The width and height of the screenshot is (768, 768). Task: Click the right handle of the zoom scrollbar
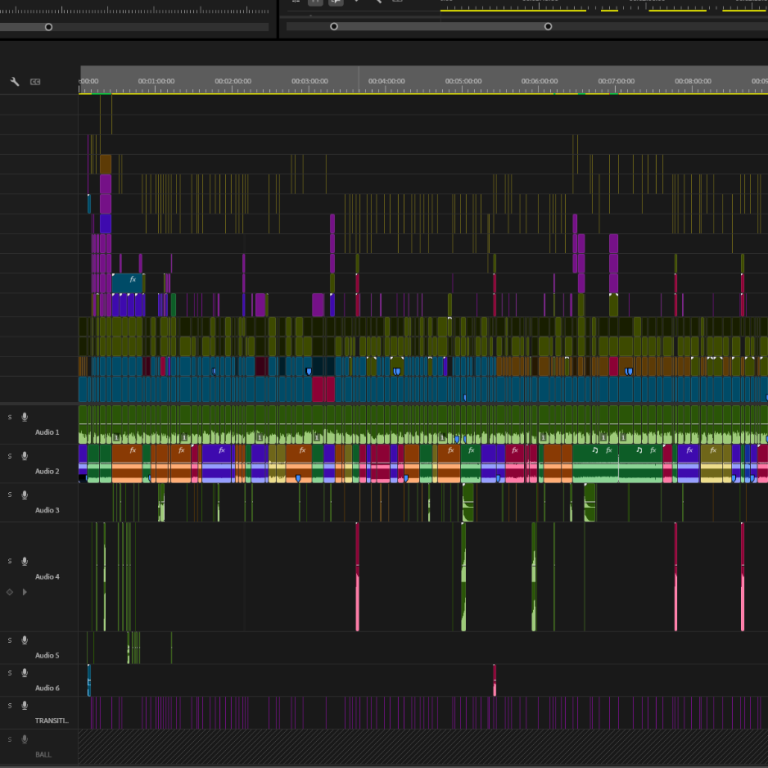548,27
